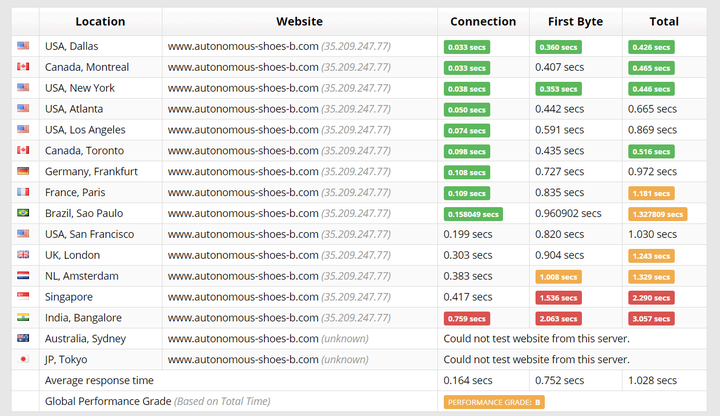Screen dimensions: 720x416
Task: Click Tokyo's 'Could not test website' message
Action: [536, 360]
